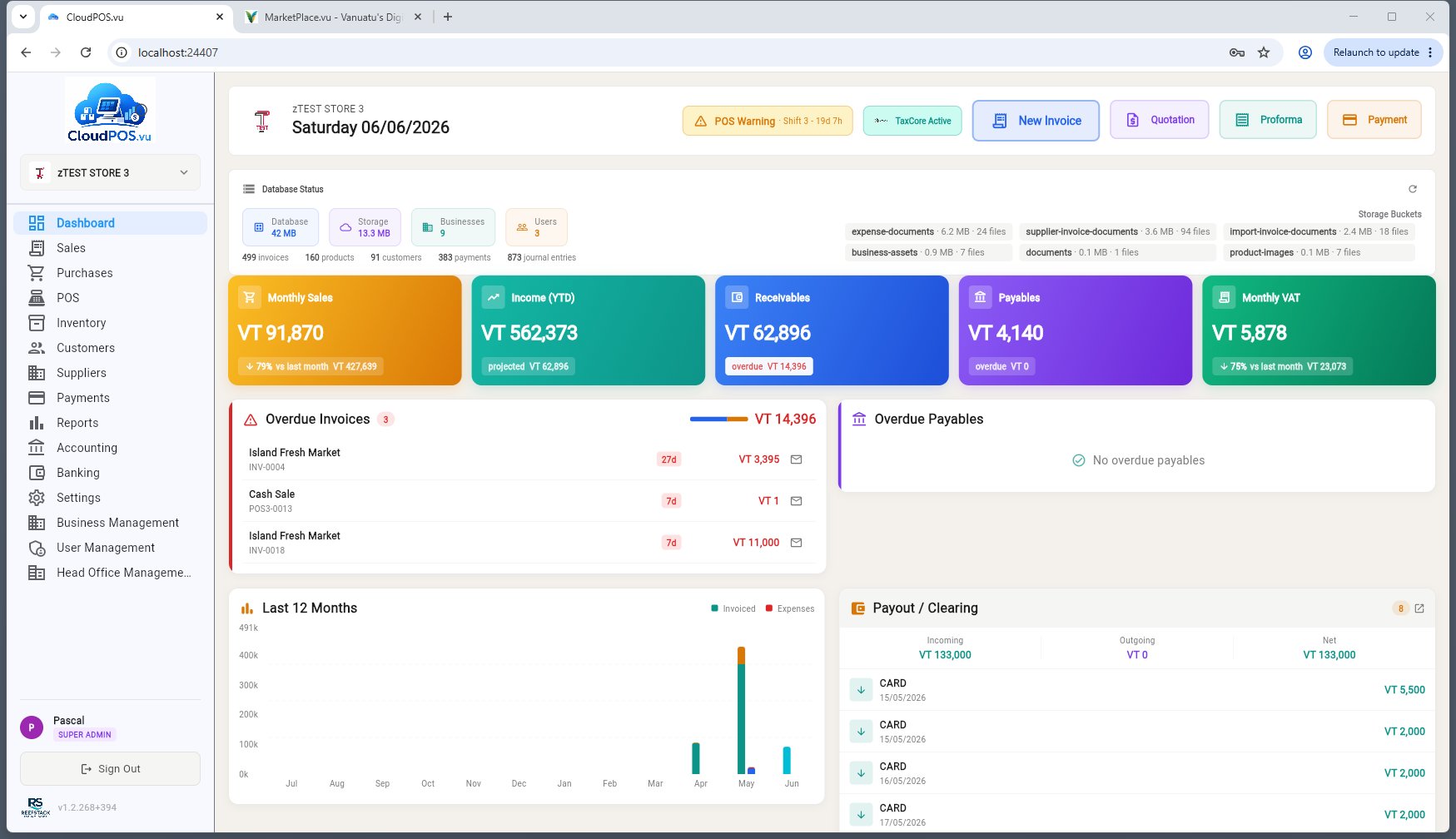Open the Payables card
Image resolution: width=1456 pixels, height=839 pixels.
coord(1076,330)
